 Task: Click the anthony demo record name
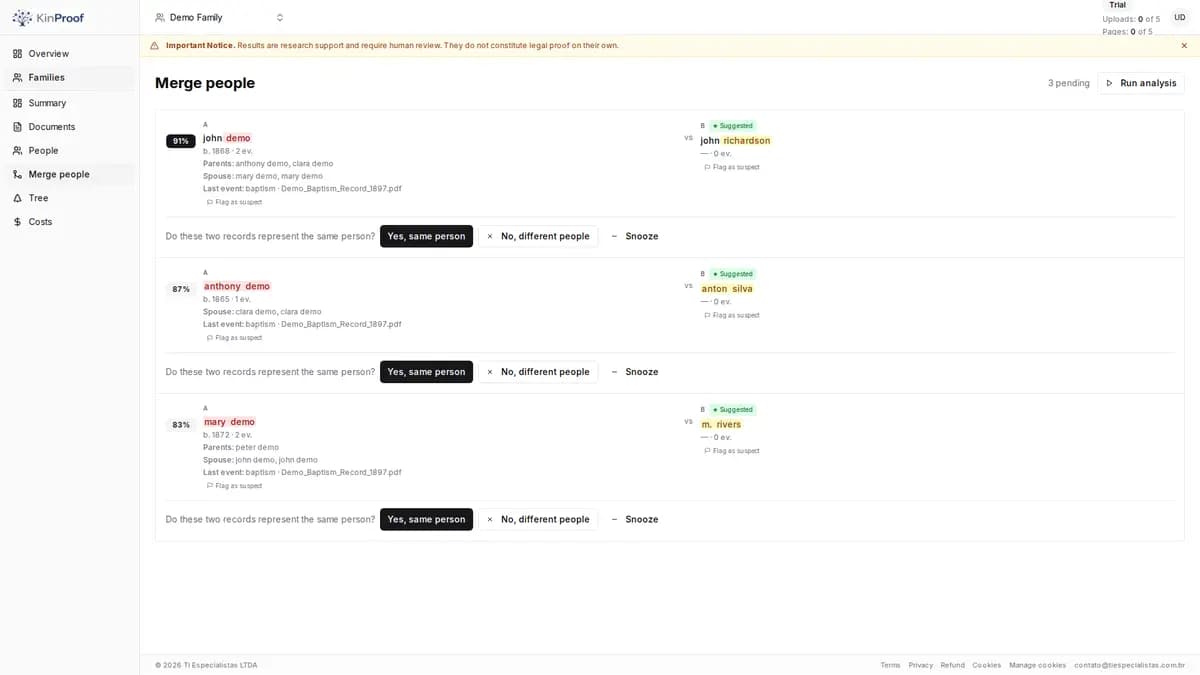237,286
